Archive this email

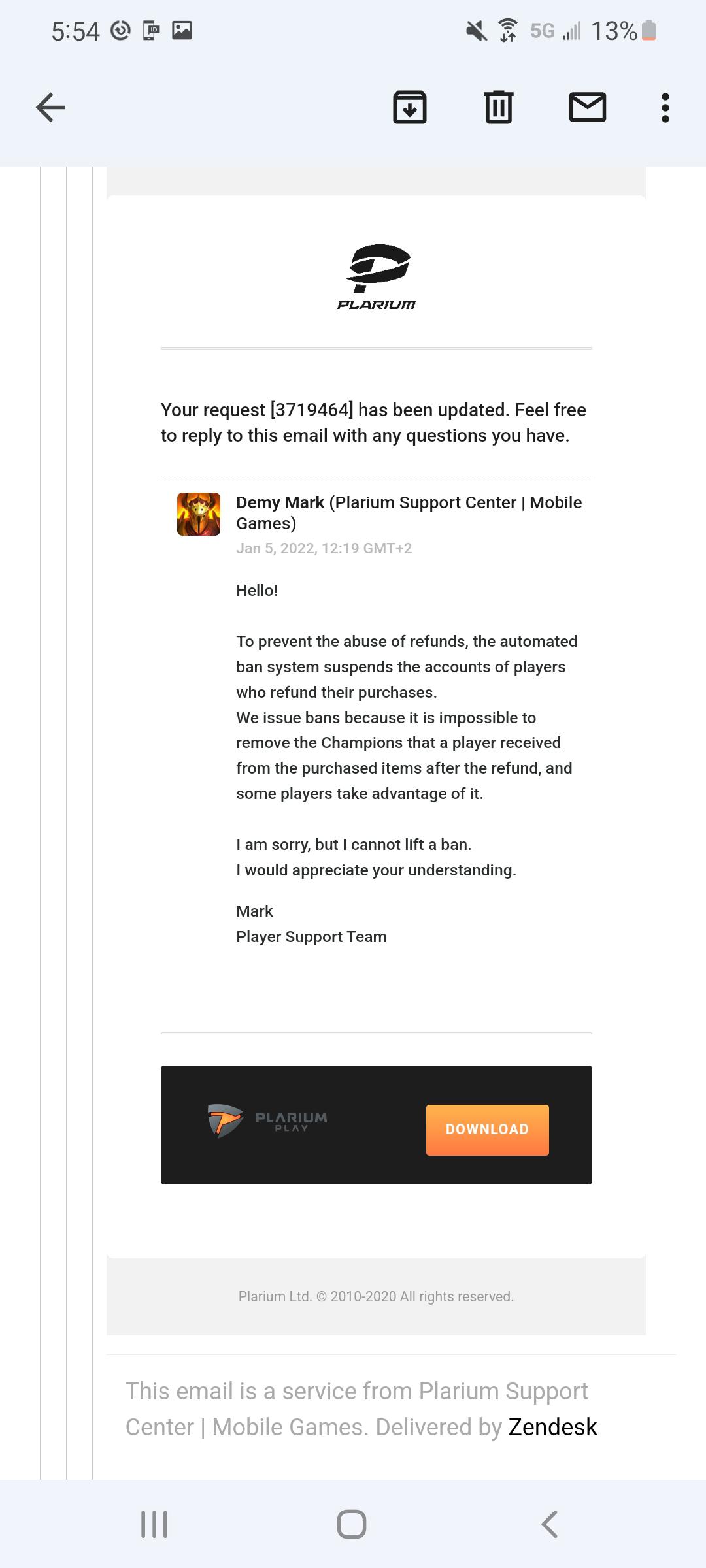[411, 107]
